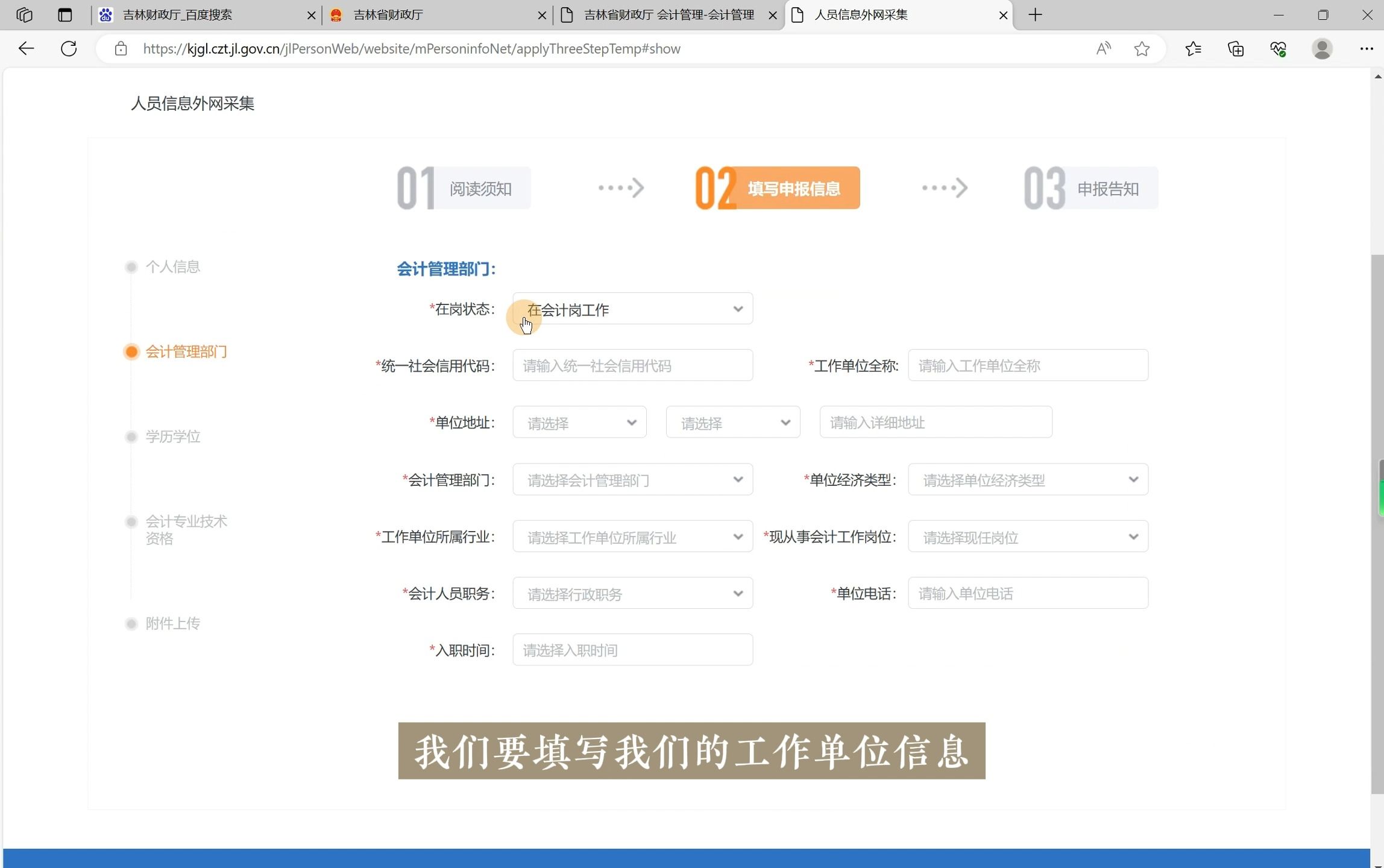
Task: Open the second 单位地址 请选择 dropdown
Action: coord(733,422)
